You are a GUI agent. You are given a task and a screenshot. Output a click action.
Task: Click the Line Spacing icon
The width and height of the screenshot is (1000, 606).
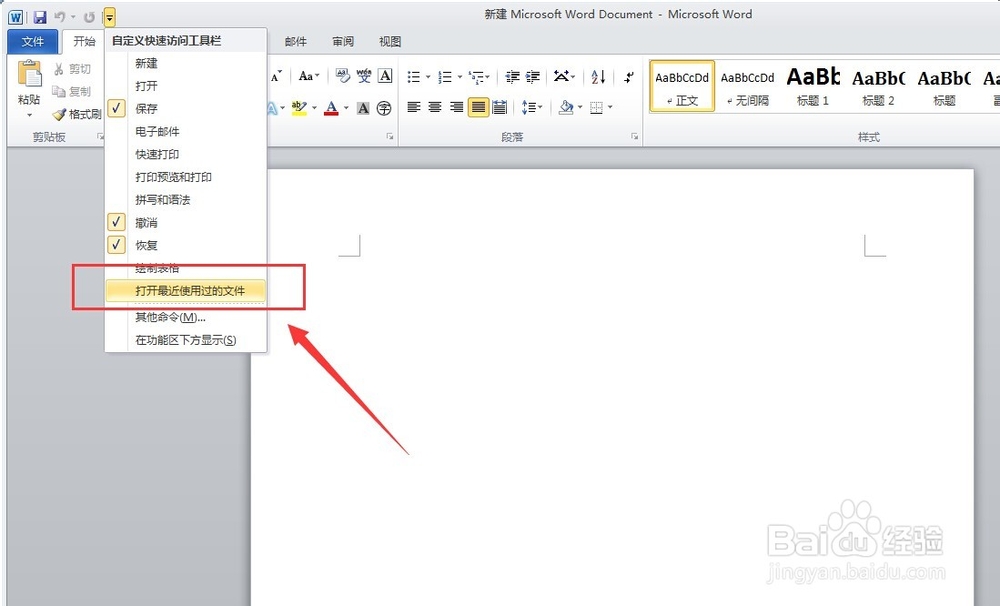(529, 107)
